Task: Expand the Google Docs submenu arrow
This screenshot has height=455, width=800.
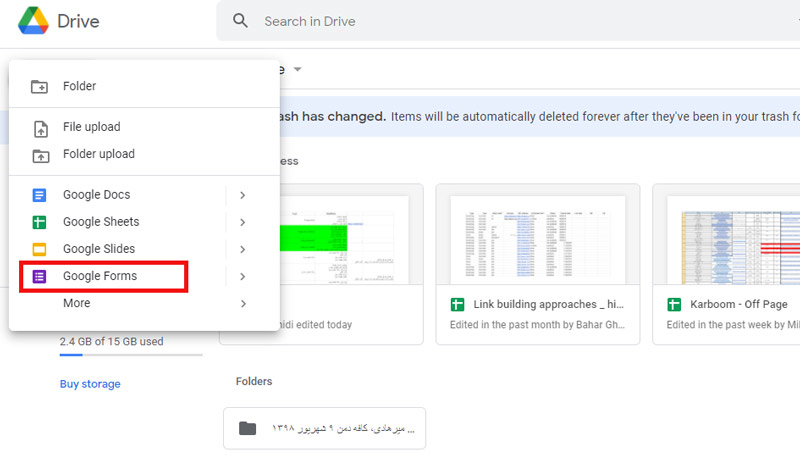Action: pos(243,195)
